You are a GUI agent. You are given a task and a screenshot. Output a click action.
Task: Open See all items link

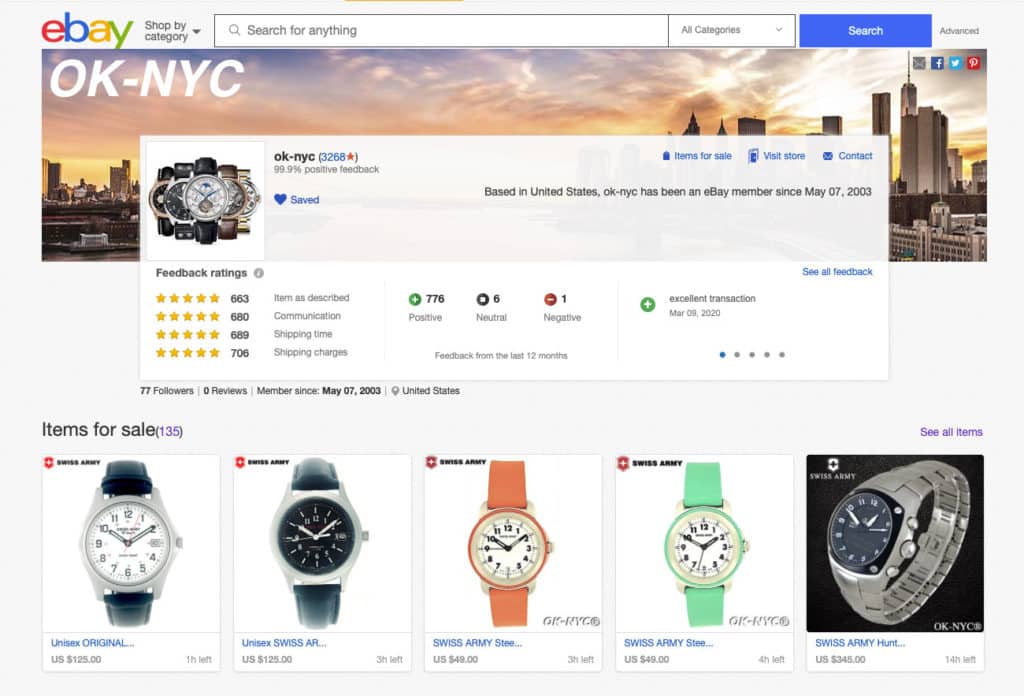point(951,432)
